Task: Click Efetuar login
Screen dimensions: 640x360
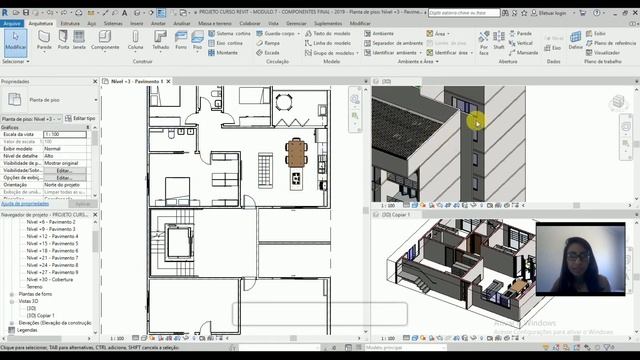Action: pos(549,13)
